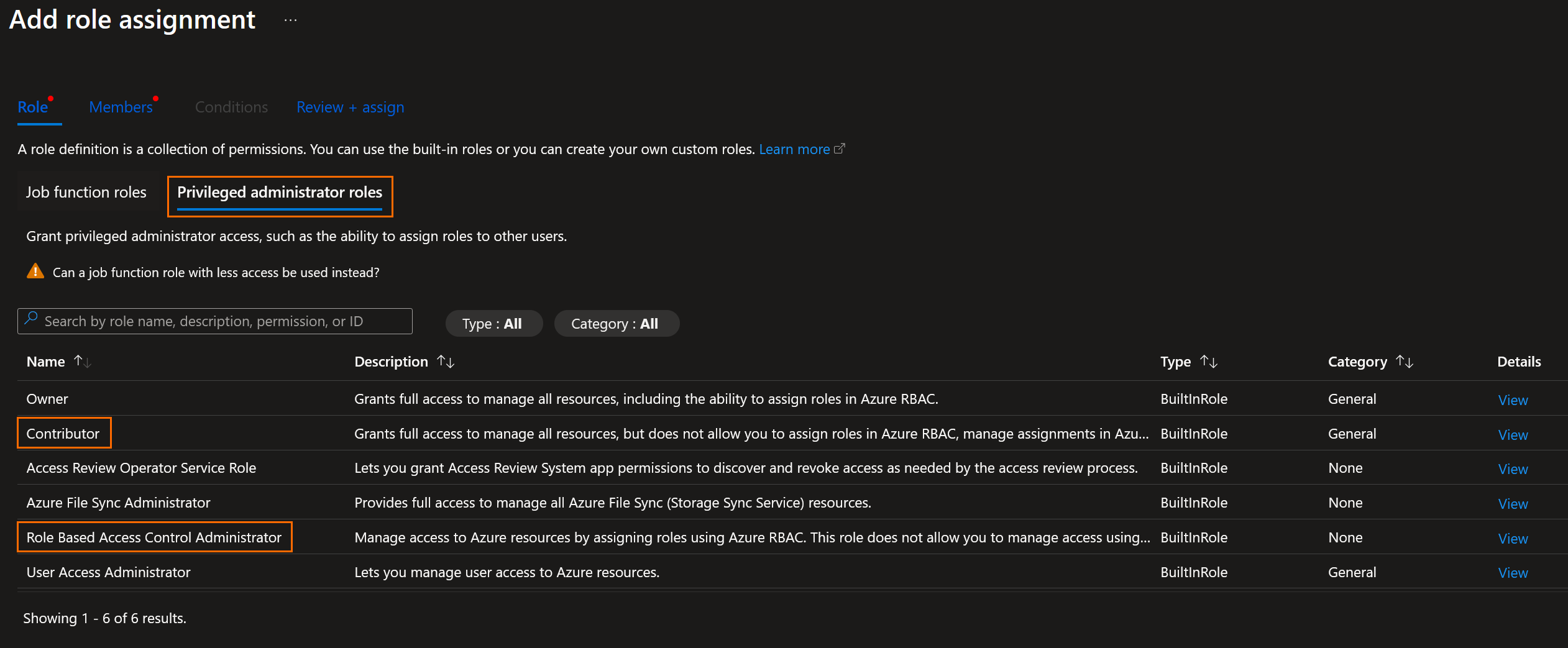This screenshot has height=648, width=1568.
Task: Click the search magnifier icon
Action: click(x=31, y=319)
